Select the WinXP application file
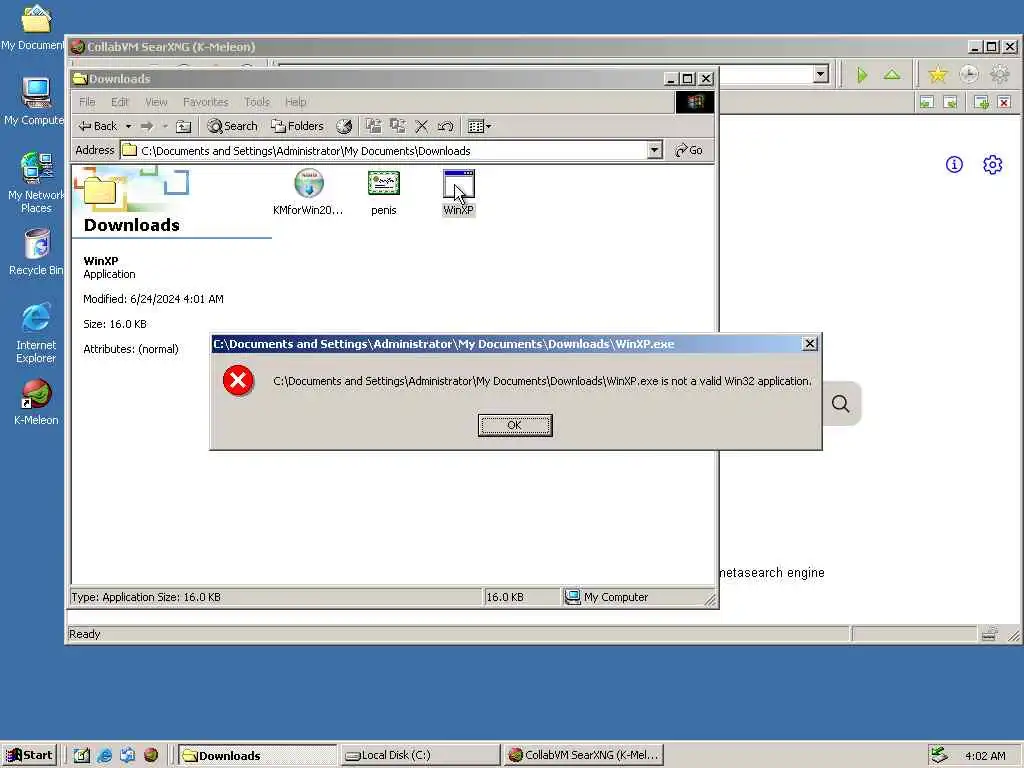Image resolution: width=1024 pixels, height=768 pixels. (458, 193)
